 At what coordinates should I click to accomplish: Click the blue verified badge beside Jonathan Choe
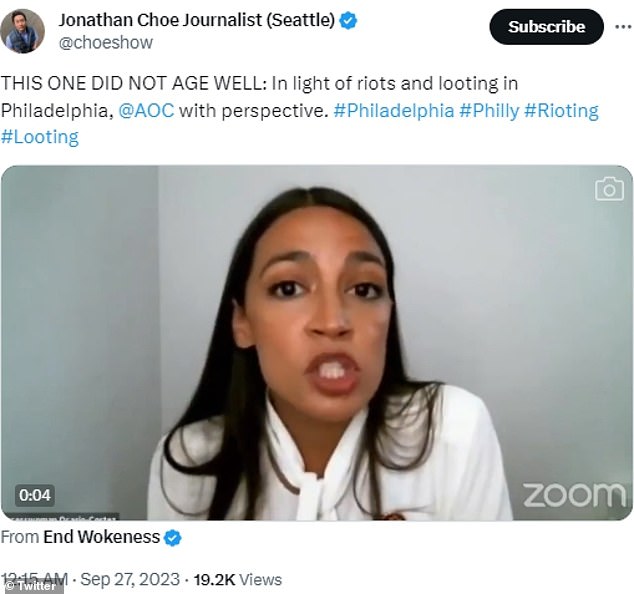[x=348, y=20]
